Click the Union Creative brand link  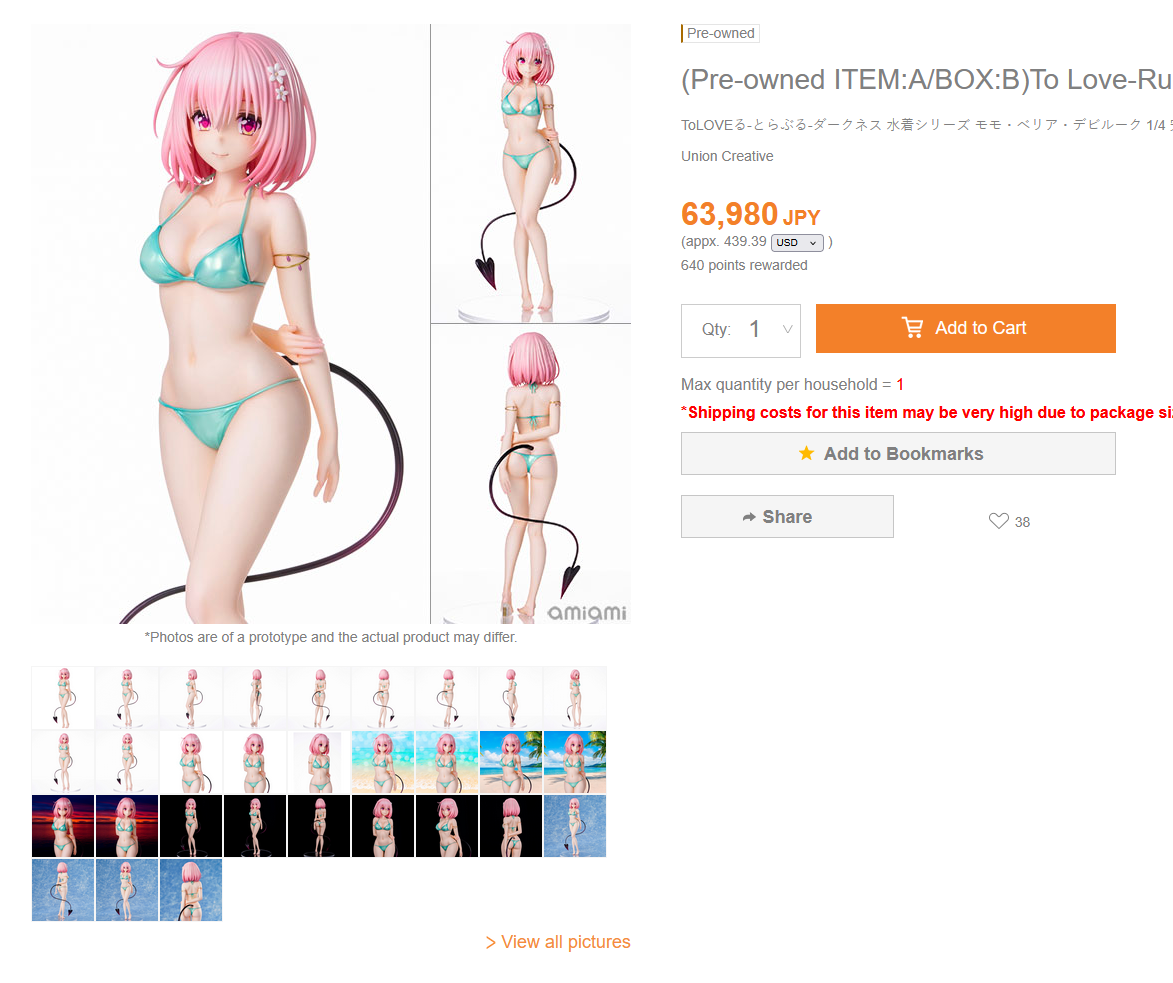click(727, 156)
